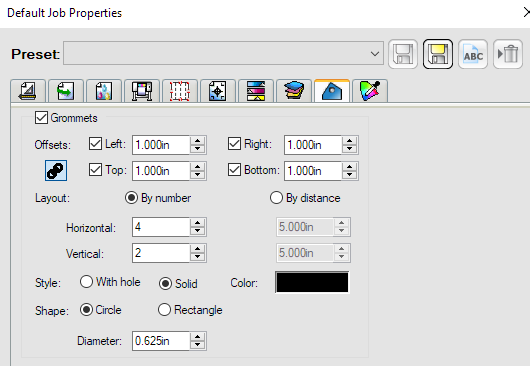The image size is (530, 366).
Task: Expand the Preset dropdown list
Action: tap(375, 54)
